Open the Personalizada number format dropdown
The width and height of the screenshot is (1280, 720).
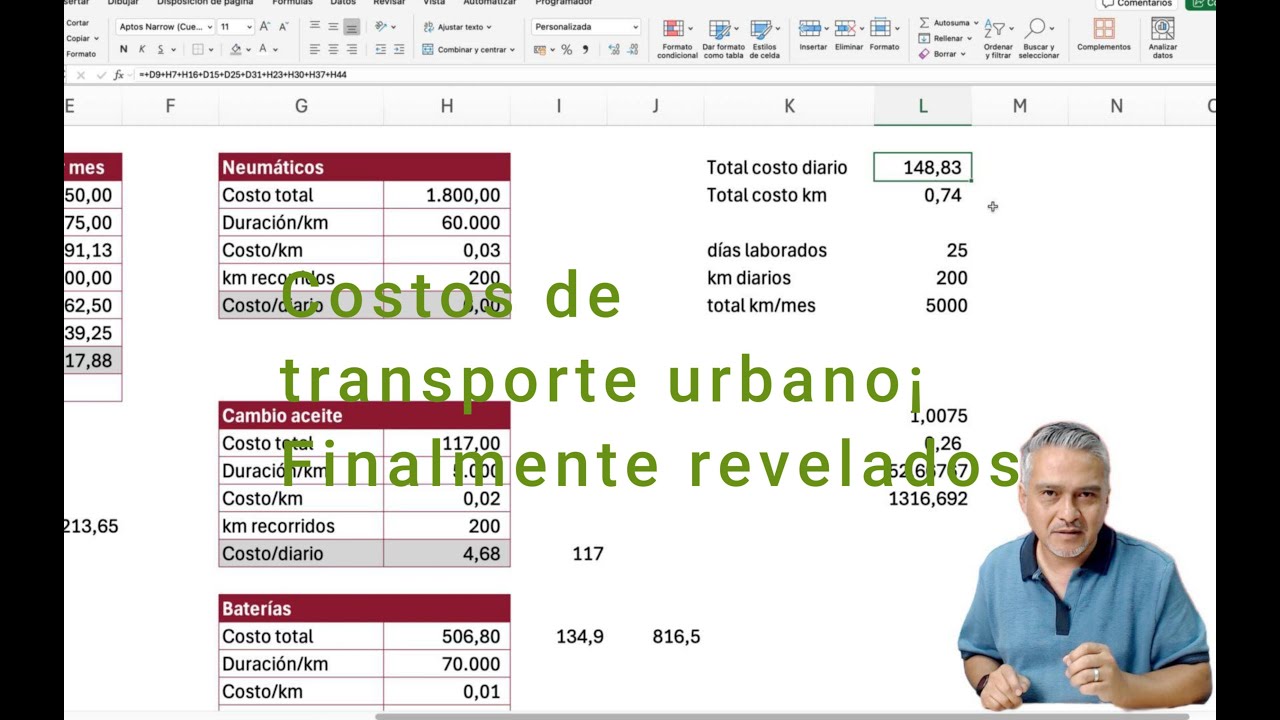click(x=586, y=27)
